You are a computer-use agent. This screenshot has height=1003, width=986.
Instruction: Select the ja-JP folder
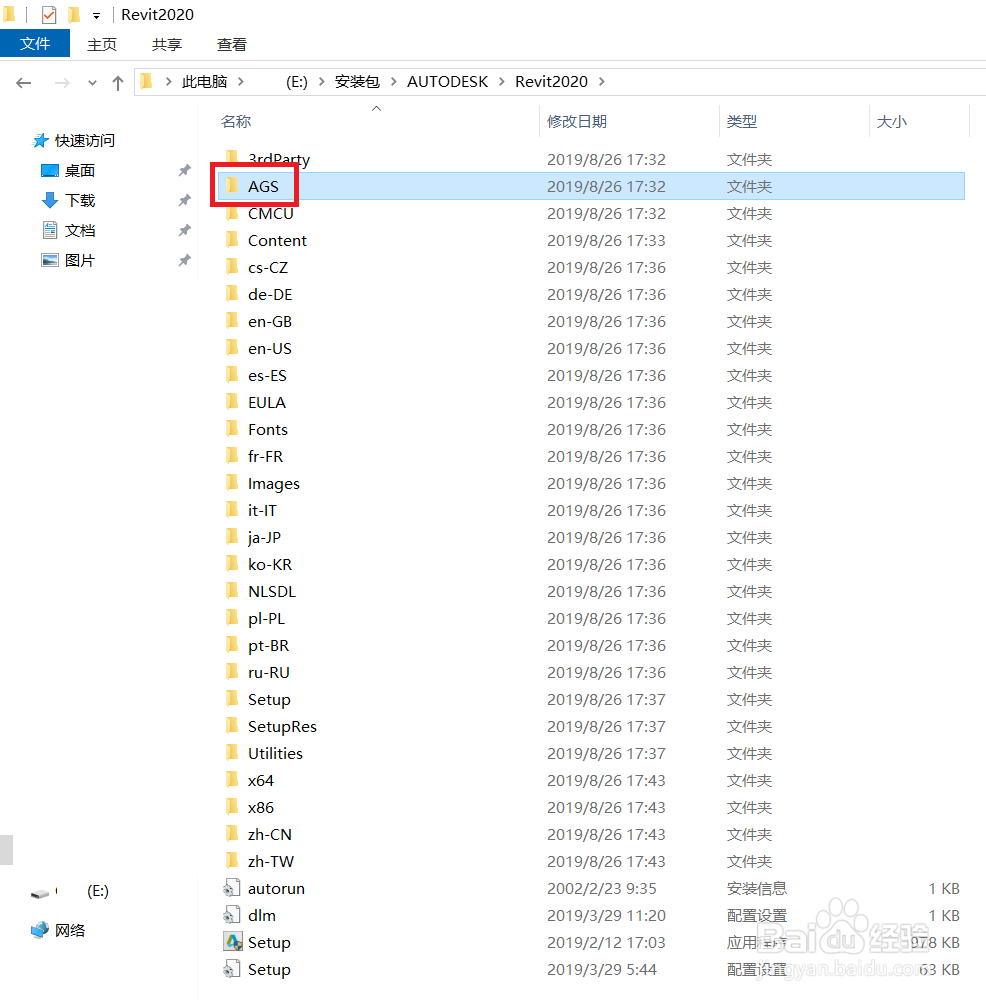(591, 537)
